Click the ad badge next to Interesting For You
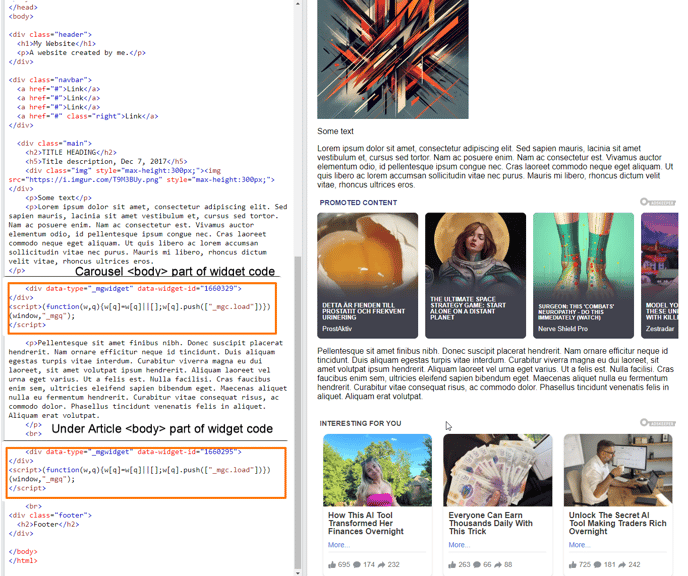Image resolution: width=688 pixels, height=576 pixels. click(658, 423)
